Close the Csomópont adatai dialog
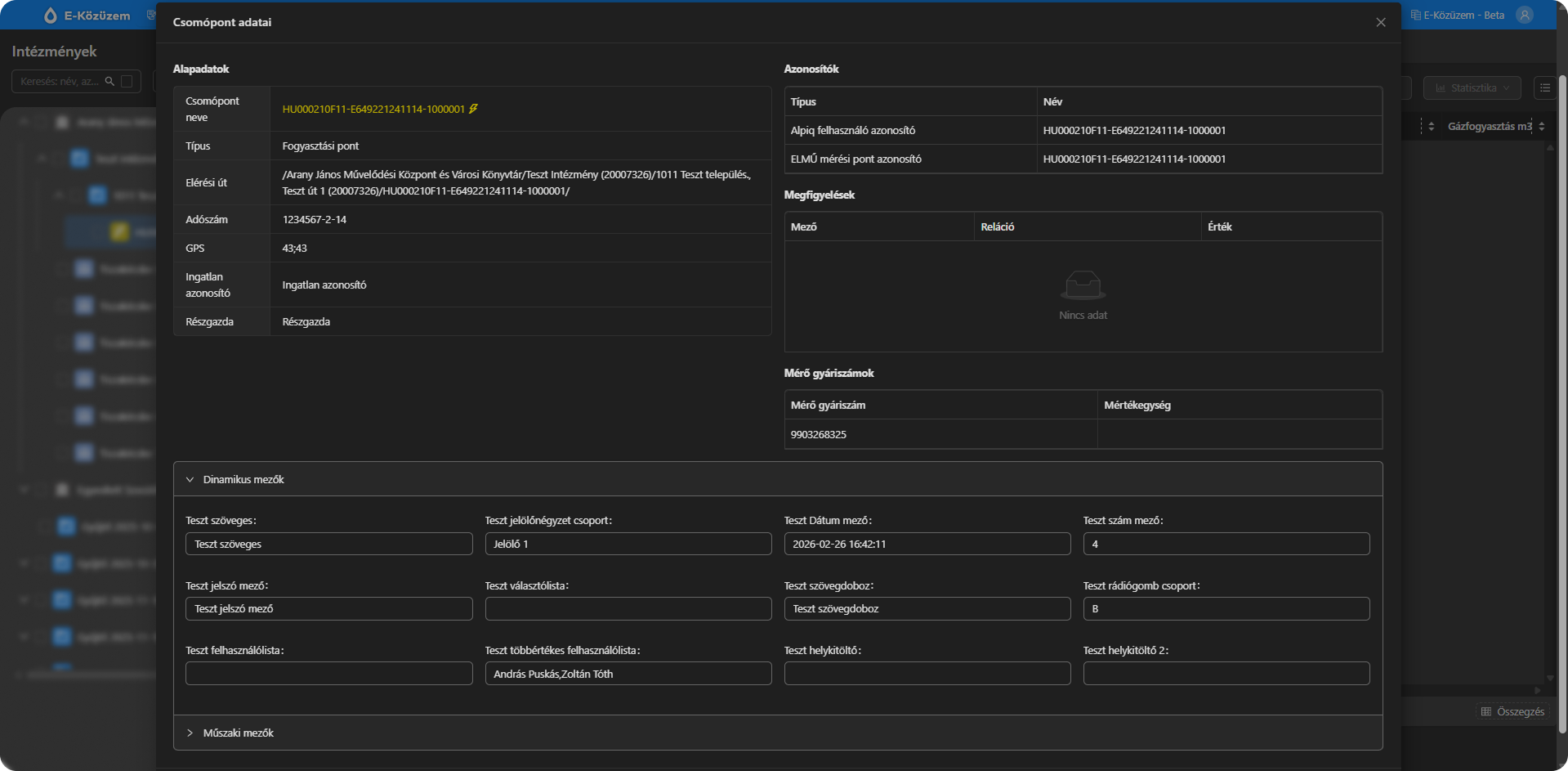The image size is (1568, 771). pyautogui.click(x=1380, y=22)
